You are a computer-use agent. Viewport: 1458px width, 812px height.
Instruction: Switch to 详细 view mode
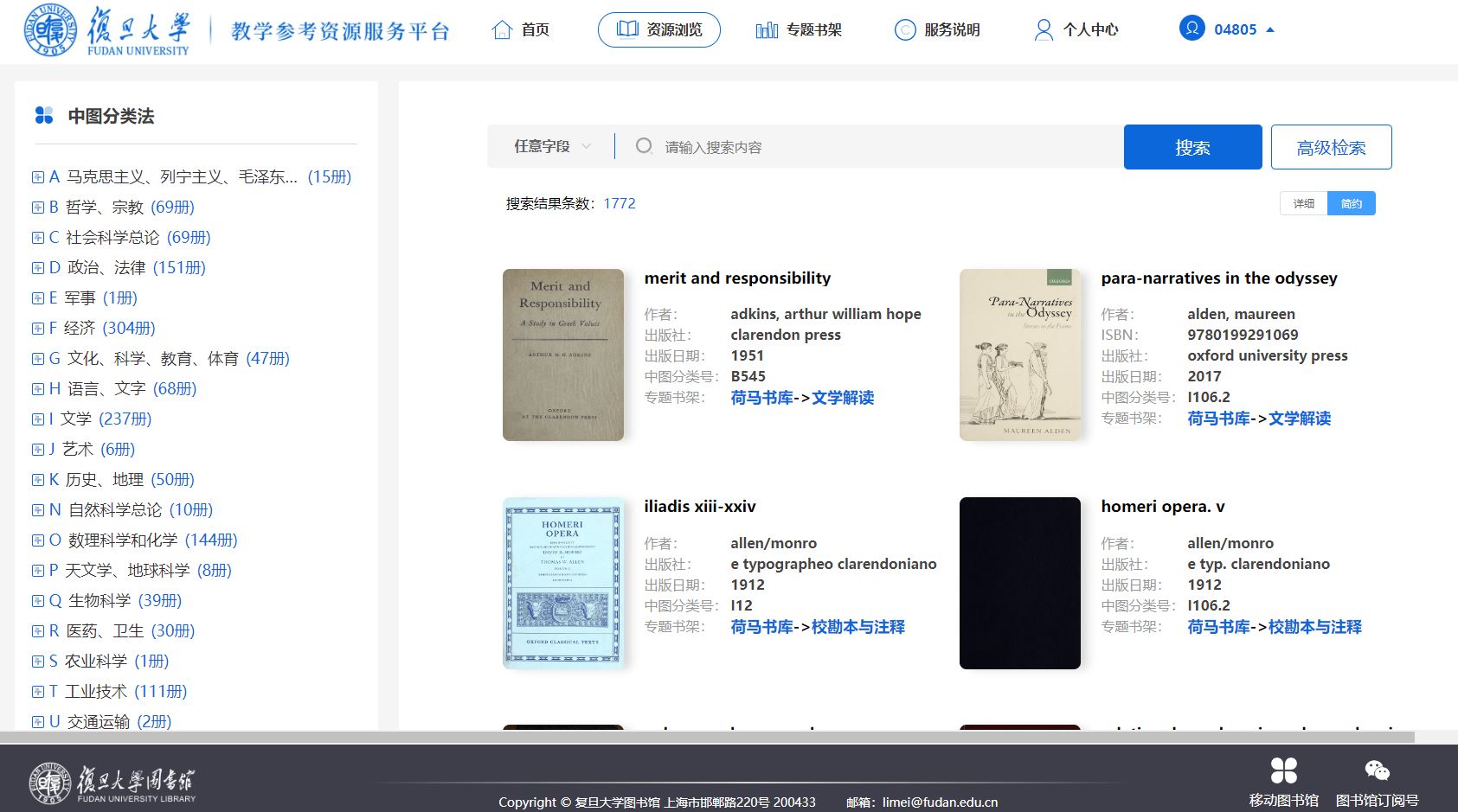click(1303, 203)
